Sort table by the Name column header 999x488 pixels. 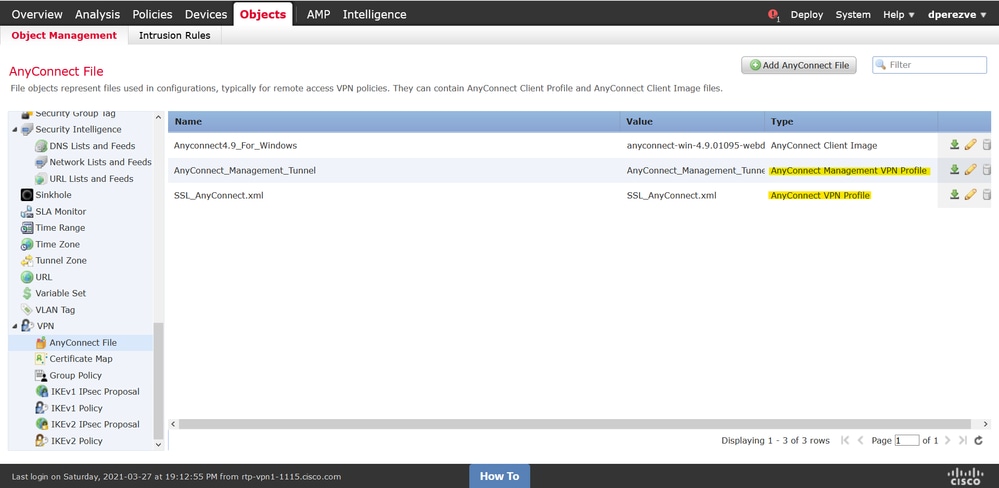coord(394,121)
